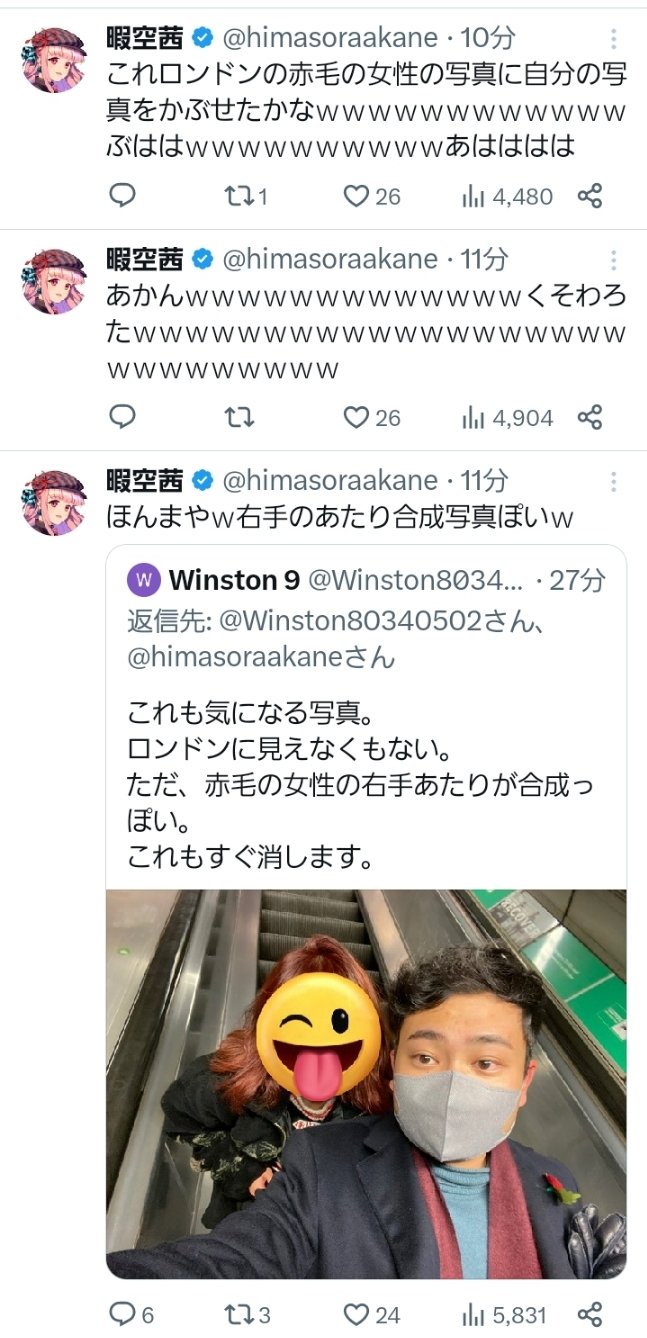Image resolution: width=647 pixels, height=1338 pixels.
Task: Retweet the あかんwww tweet
Action: point(238,417)
